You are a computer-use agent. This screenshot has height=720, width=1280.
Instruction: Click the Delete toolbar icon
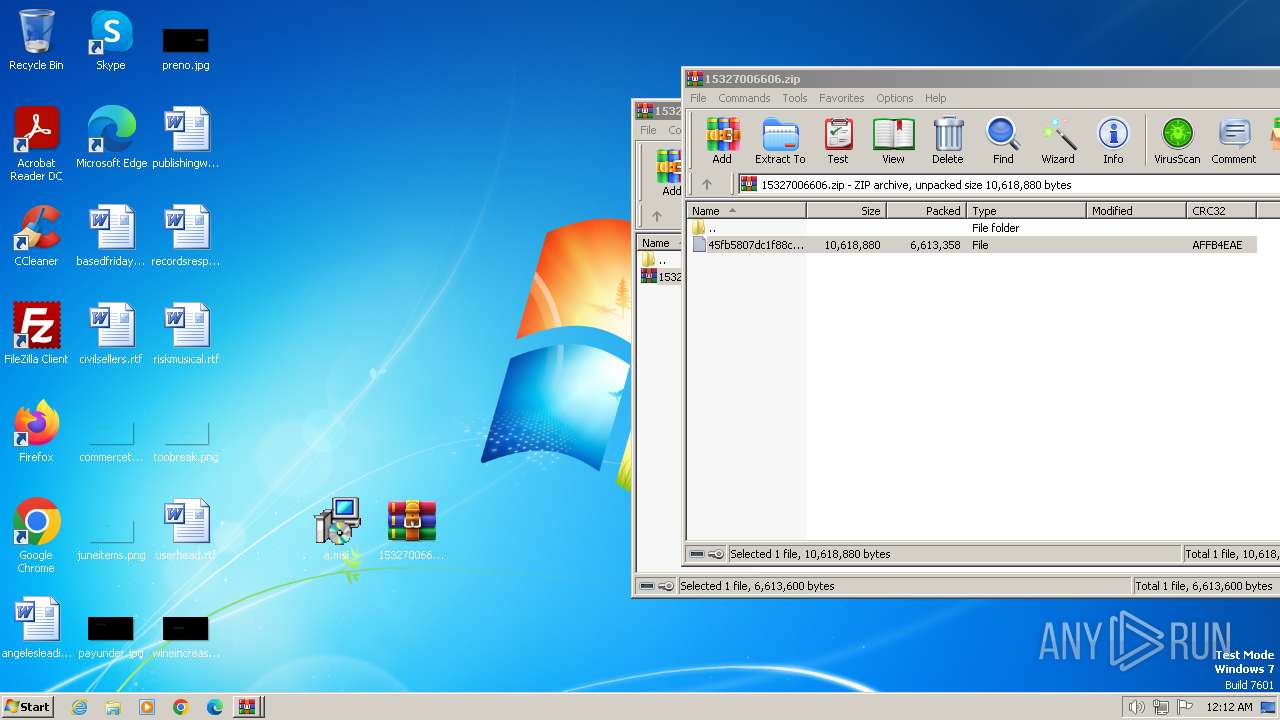(948, 140)
